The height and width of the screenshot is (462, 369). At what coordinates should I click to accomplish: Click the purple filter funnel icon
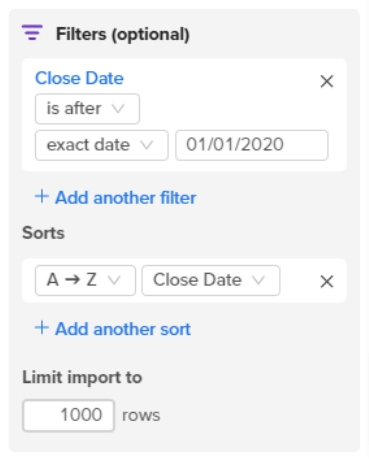[x=32, y=32]
